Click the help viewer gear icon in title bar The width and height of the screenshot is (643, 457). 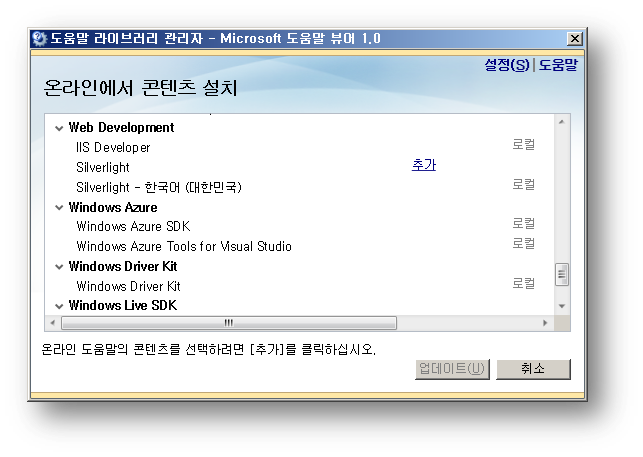(x=39, y=39)
